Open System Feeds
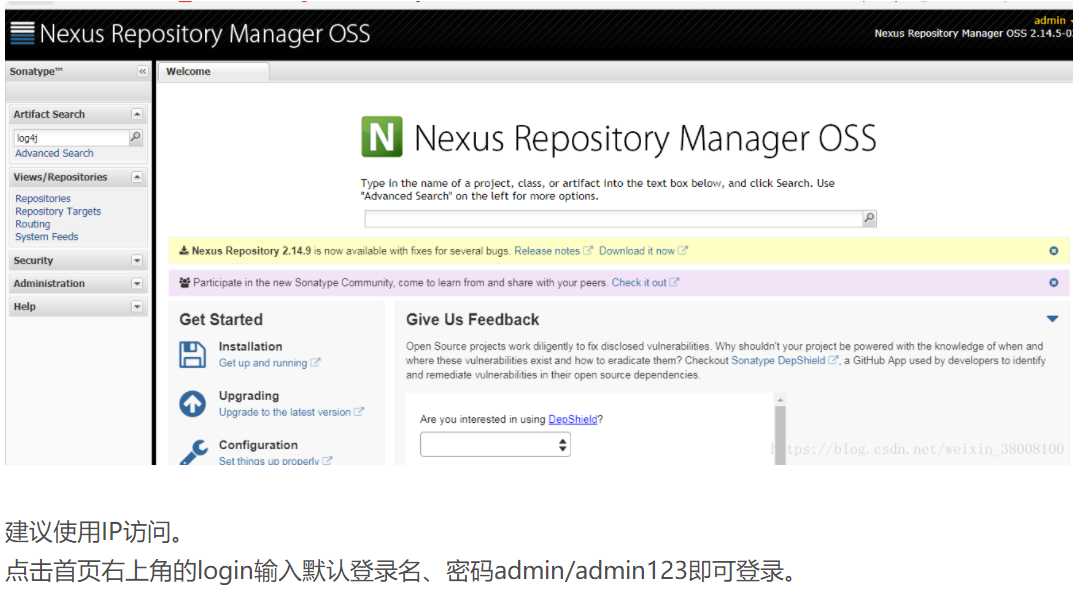This screenshot has height=605, width=1088. pos(46,237)
